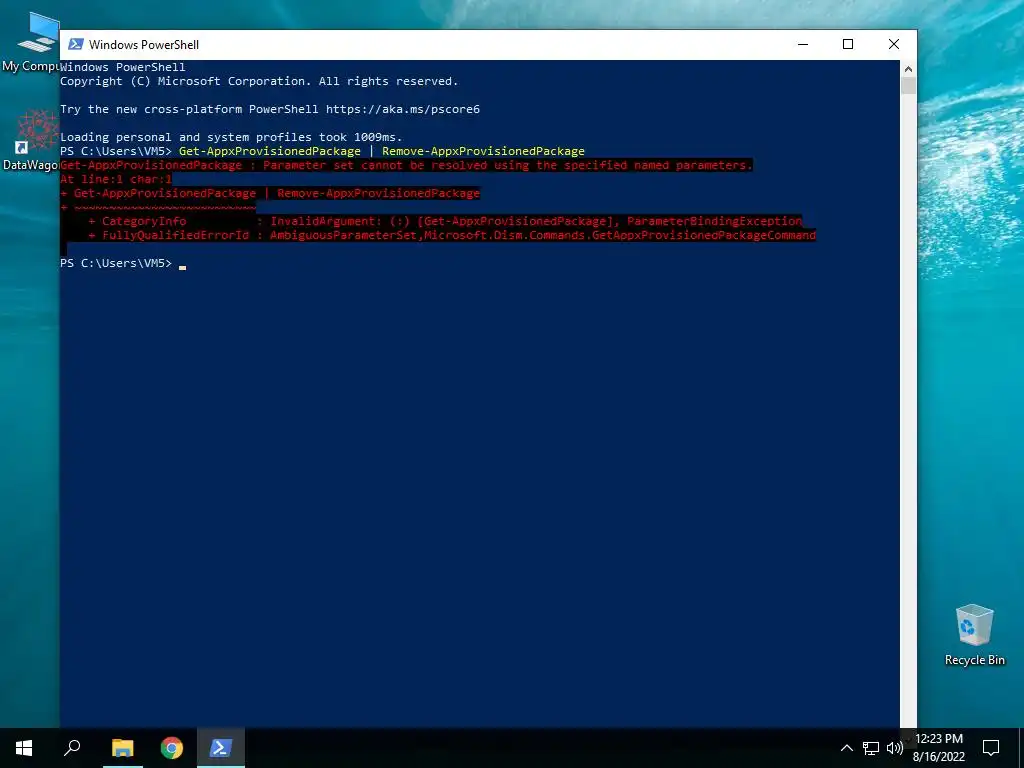1024x768 pixels.
Task: Open network status tray icon
Action: [x=871, y=748]
